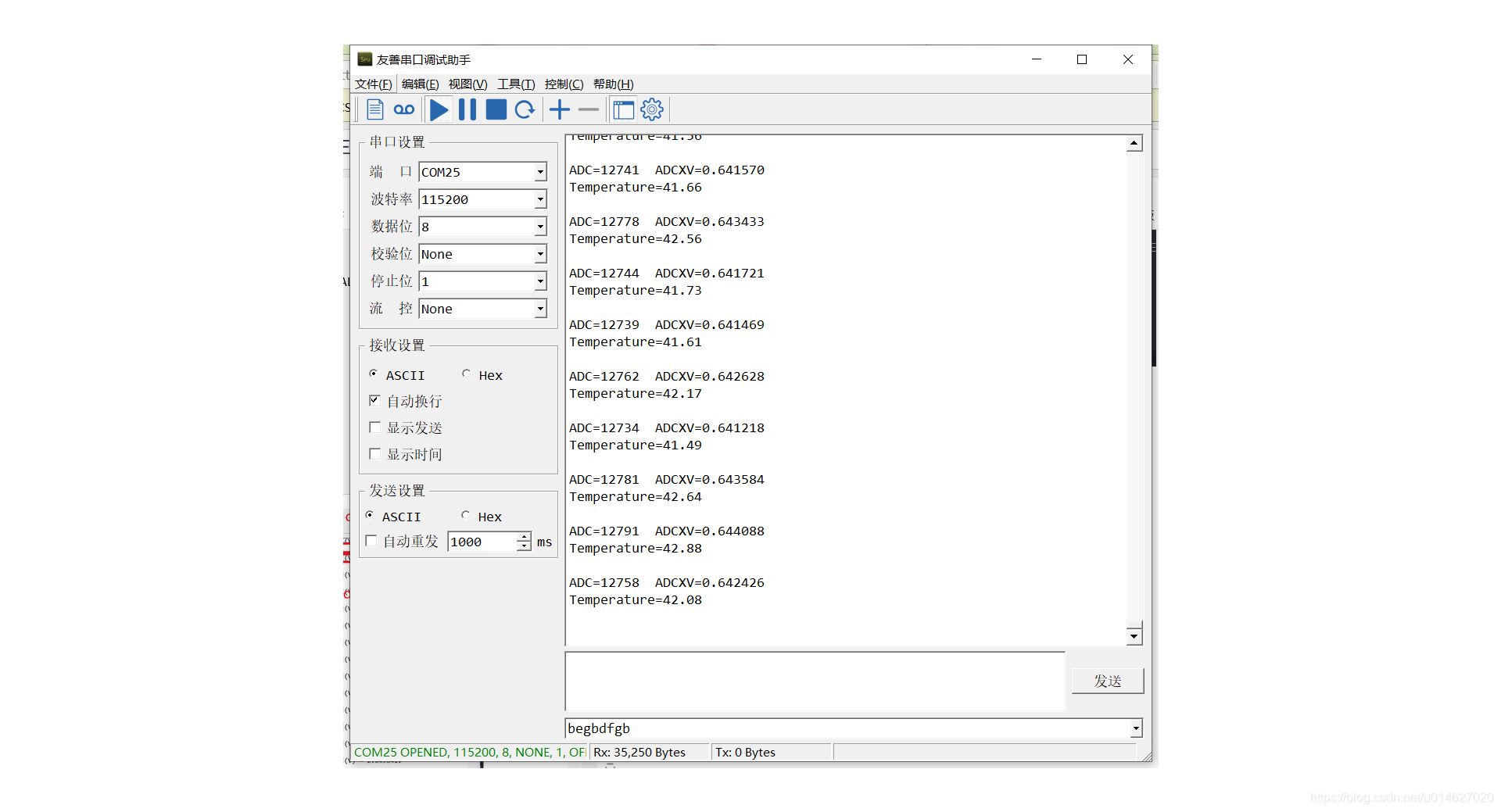This screenshot has height=812, width=1501.
Task: Click the app icon in title bar
Action: pos(364,59)
